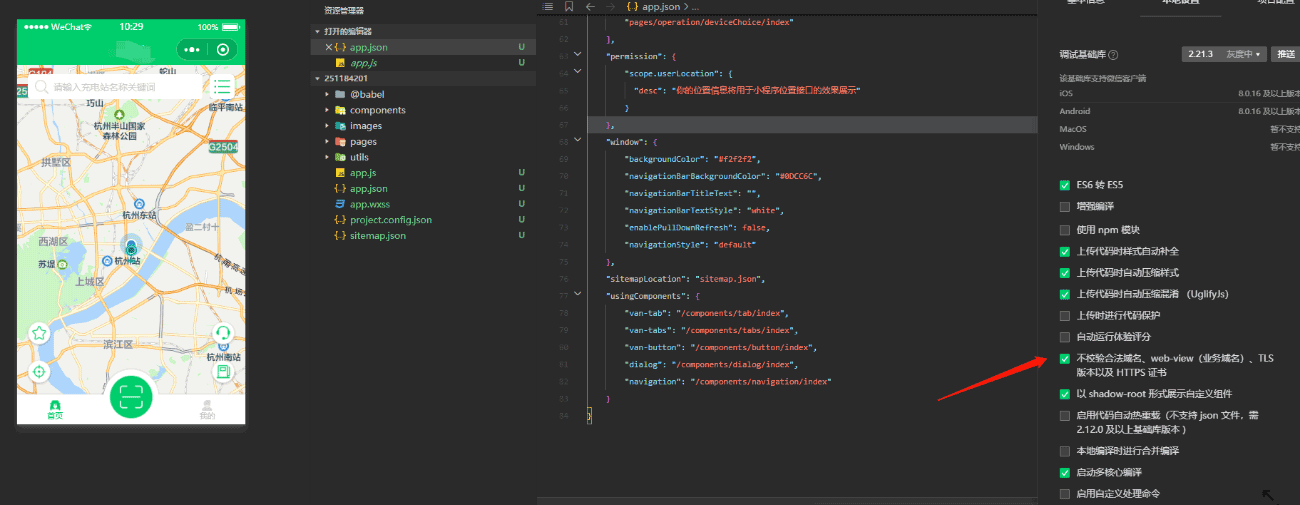Select app.json in the project file tree
1300x505 pixels.
pos(368,189)
